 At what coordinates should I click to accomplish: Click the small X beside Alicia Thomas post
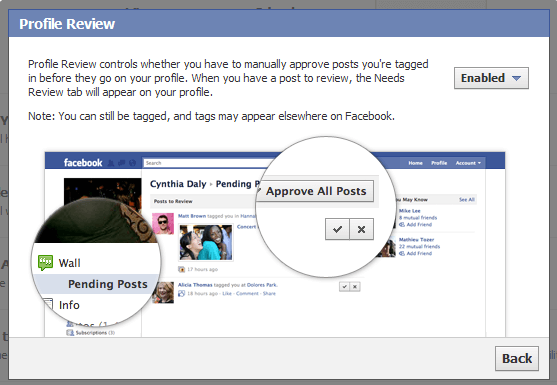[x=355, y=287]
